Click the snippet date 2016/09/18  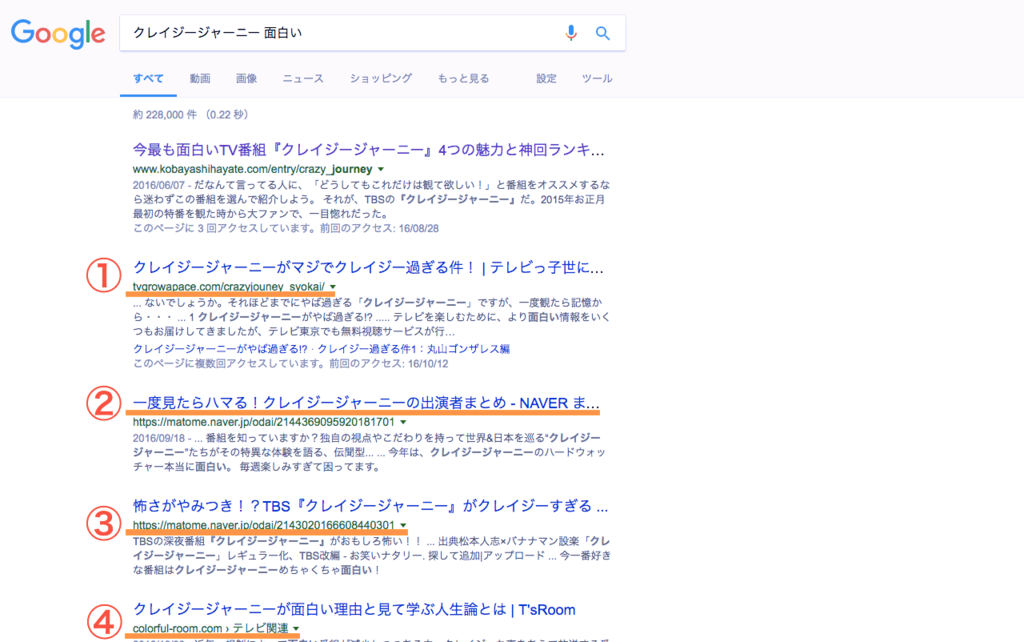pyautogui.click(x=159, y=438)
